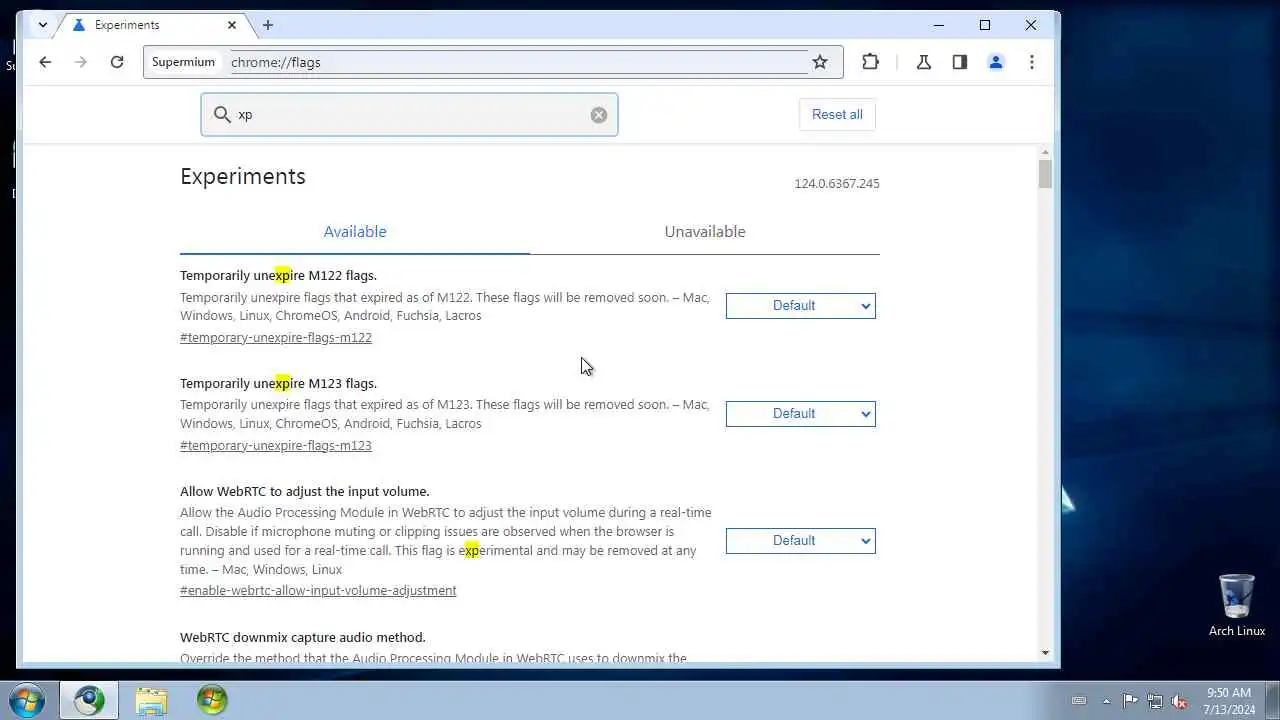Open dropdown for unexpire M122 flags

[801, 306]
